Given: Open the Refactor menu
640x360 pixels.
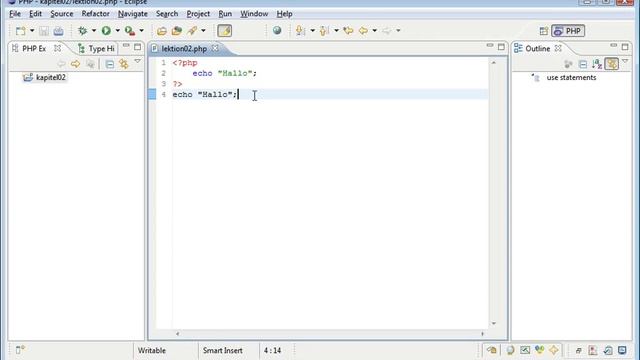Looking at the screenshot, I should pos(96,14).
